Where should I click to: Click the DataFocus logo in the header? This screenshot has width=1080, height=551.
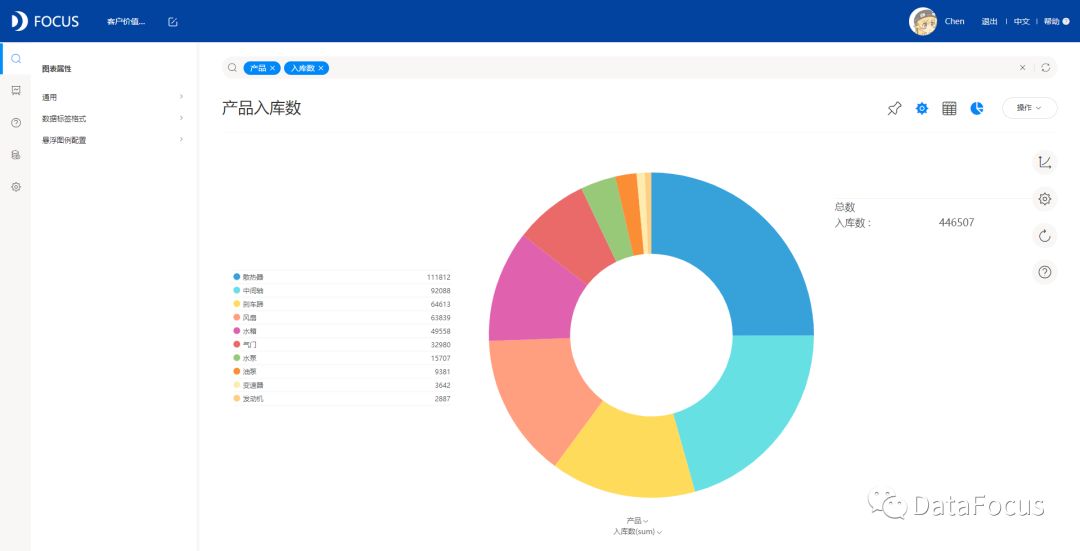point(45,21)
